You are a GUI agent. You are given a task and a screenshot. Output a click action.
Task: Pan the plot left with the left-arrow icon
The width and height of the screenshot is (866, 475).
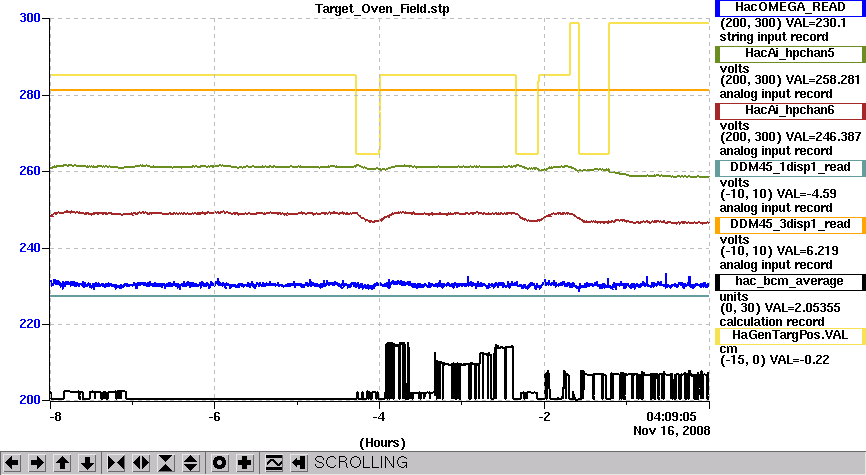pos(12,463)
